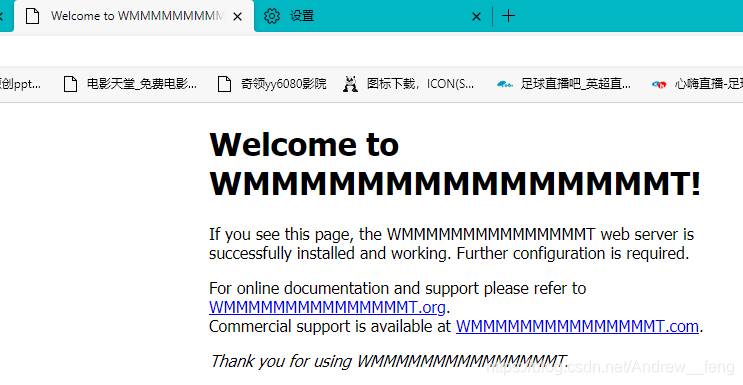The height and width of the screenshot is (385, 743).
Task: Open a new tab with plus button
Action: (x=508, y=16)
